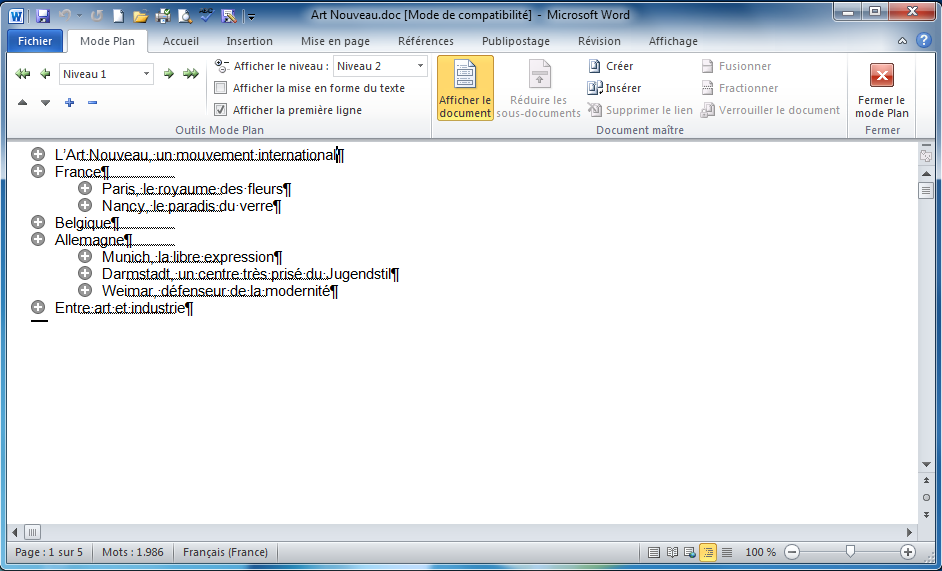
Task: Click the Nancy, le paradis du verre text
Action: [x=192, y=206]
